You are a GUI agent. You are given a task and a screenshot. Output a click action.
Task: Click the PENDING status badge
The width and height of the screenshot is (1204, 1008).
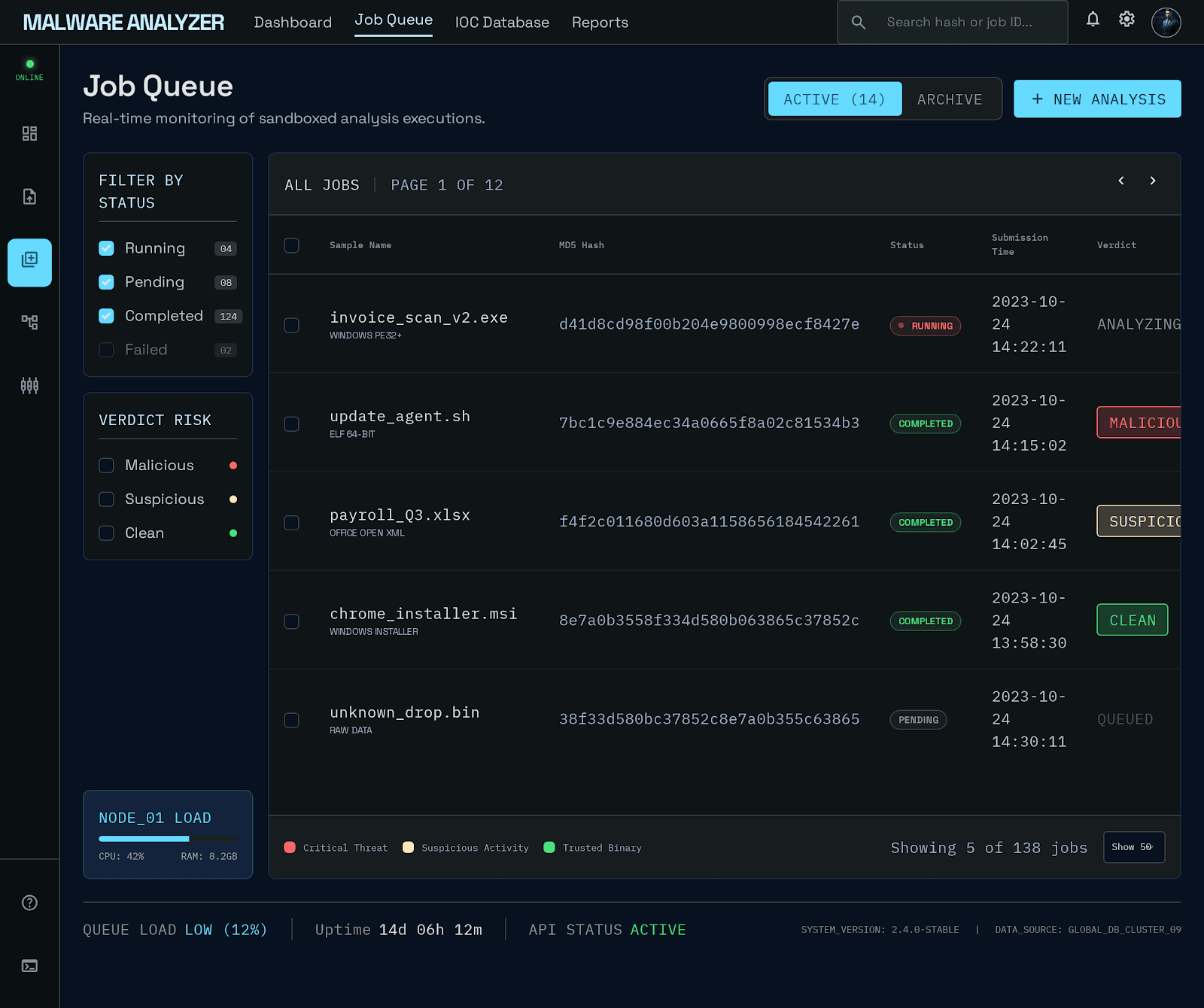click(x=918, y=720)
